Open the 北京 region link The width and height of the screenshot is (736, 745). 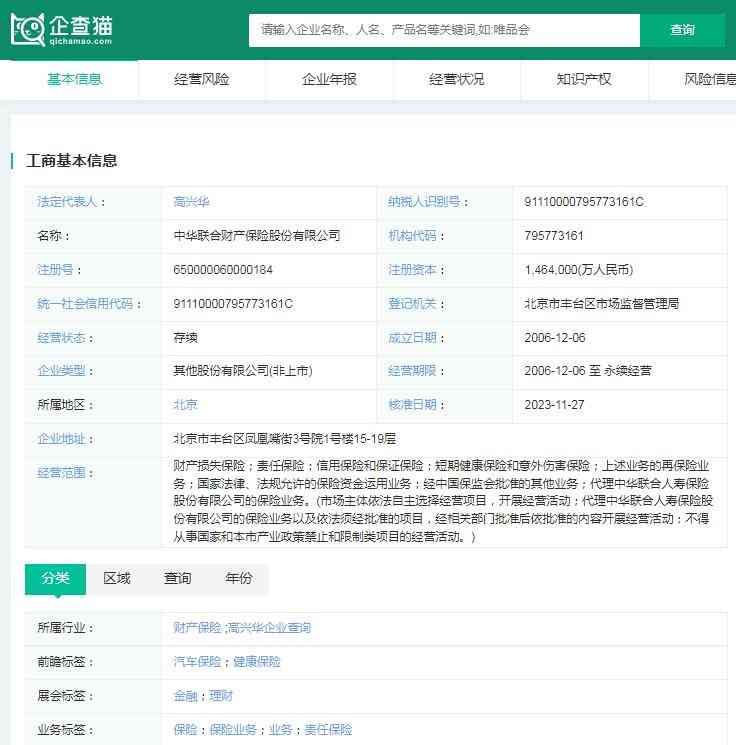185,405
